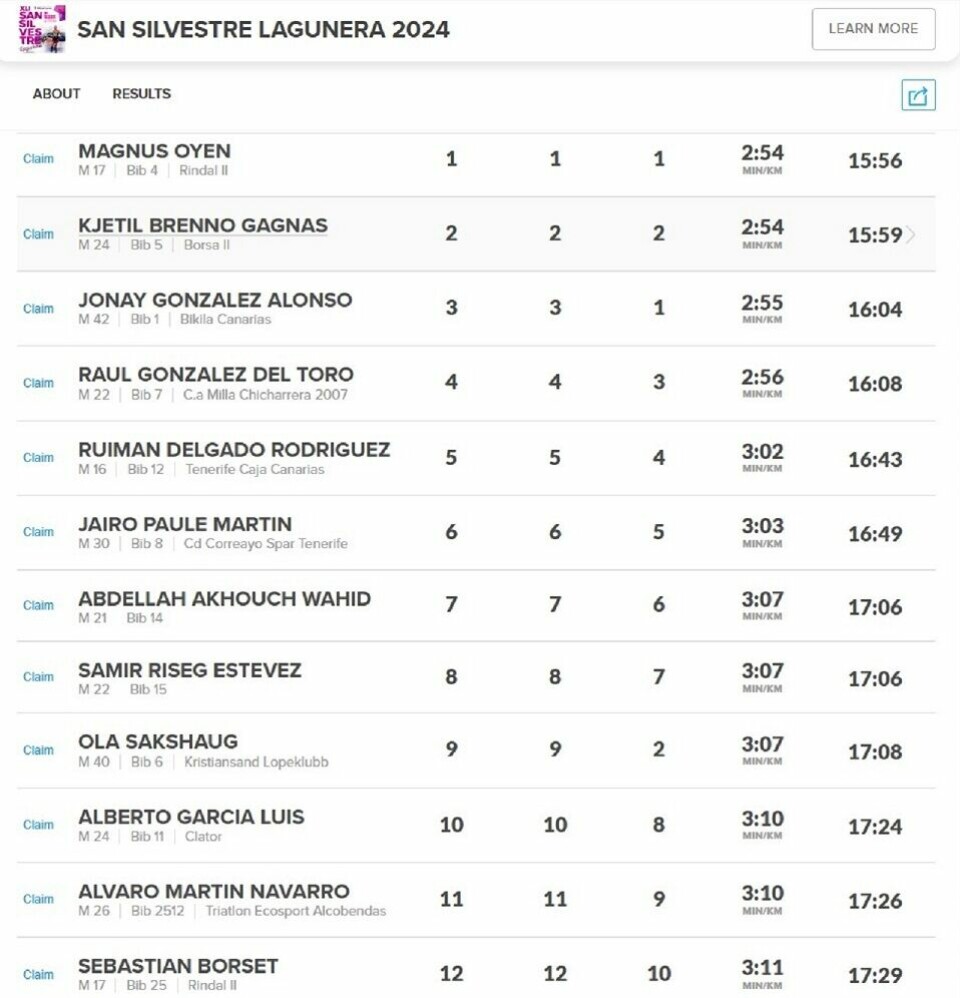Viewport: 960px width, 998px height.
Task: Claim Jonay Gonzalez Alonso's result
Action: (x=38, y=309)
